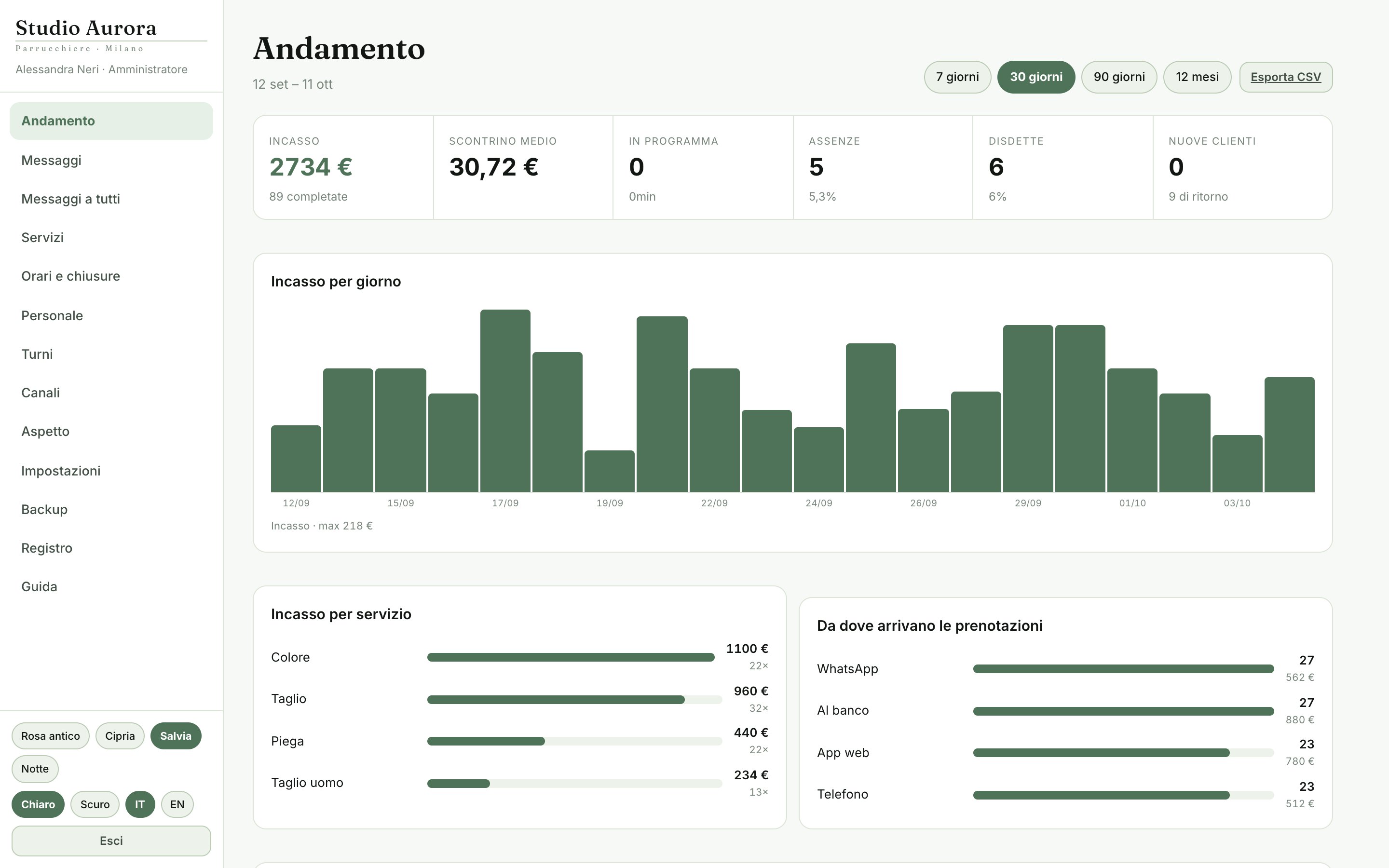Click the 'Al banco' row label
Image resolution: width=1389 pixels, height=868 pixels.
point(843,710)
